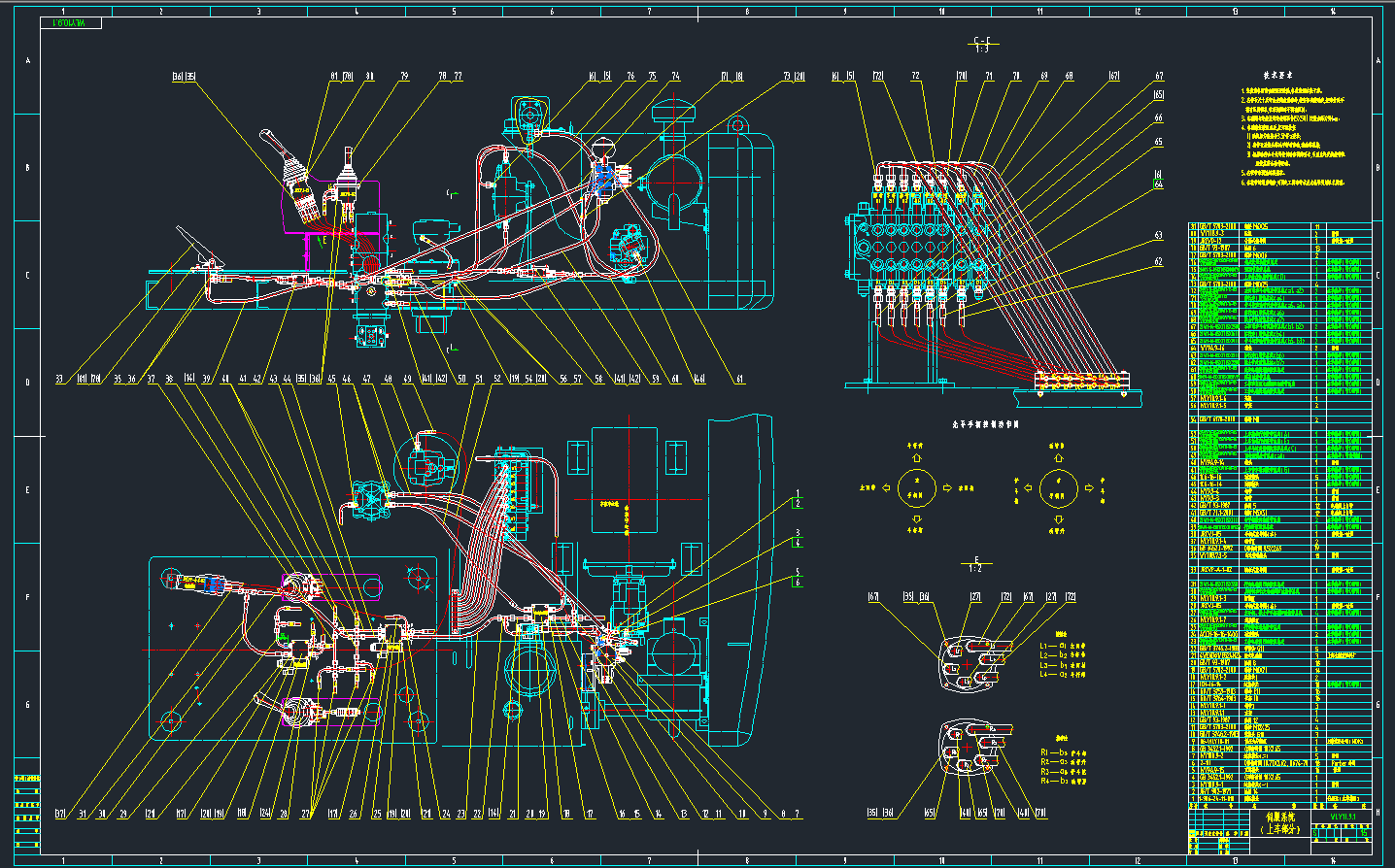Select the left joystick circle in action diagram

point(916,487)
